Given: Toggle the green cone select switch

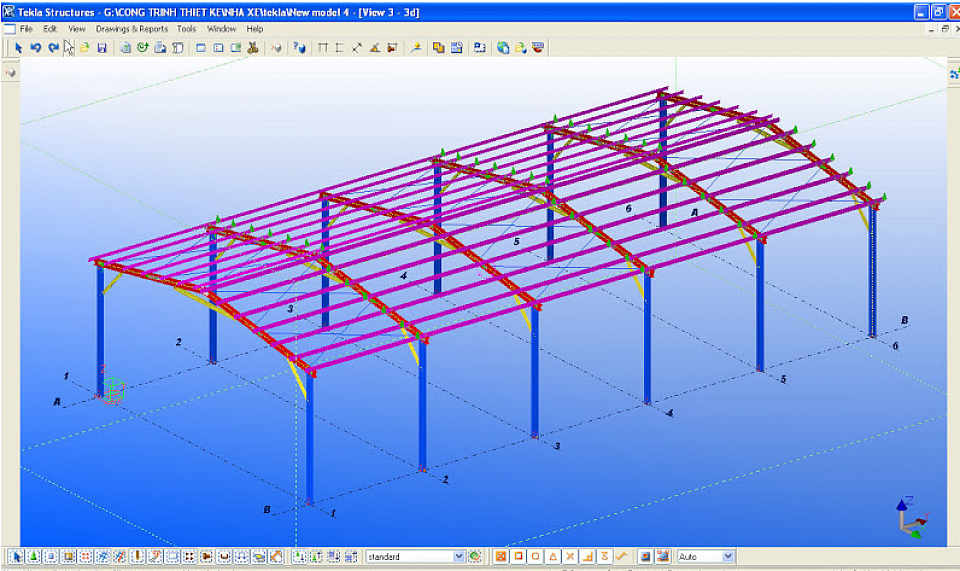Looking at the screenshot, I should tap(34, 556).
